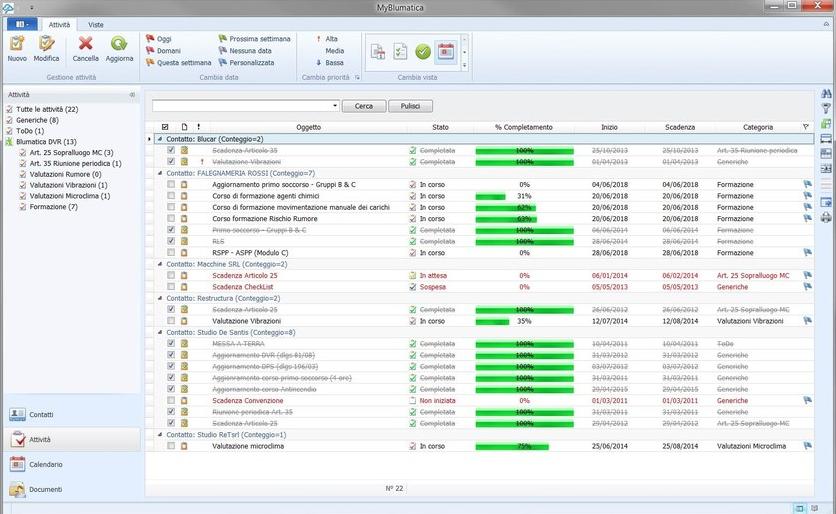Uncheck Tutte le attività (22) filter
The image size is (836, 514).
pos(10,109)
